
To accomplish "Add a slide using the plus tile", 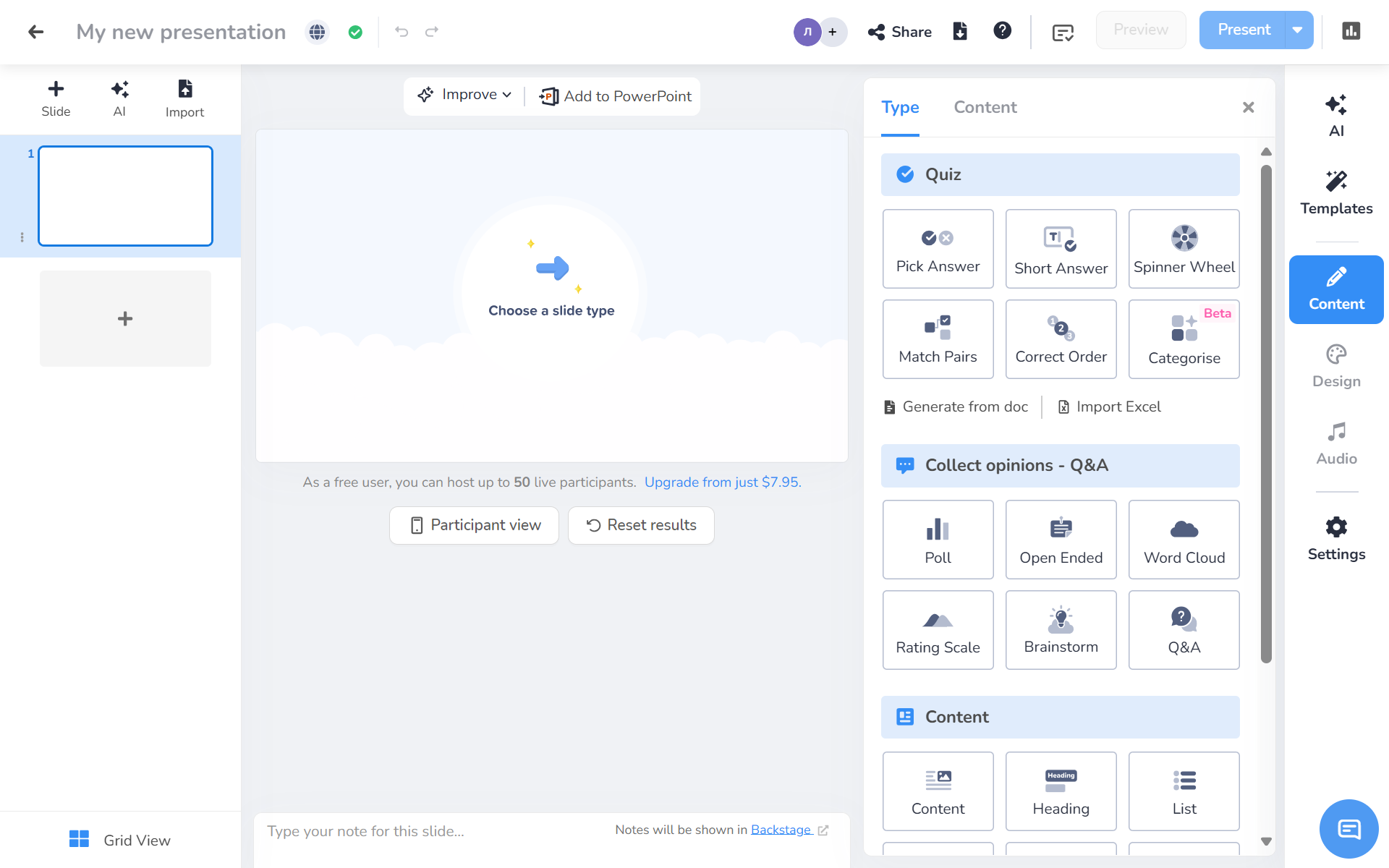I will pyautogui.click(x=125, y=319).
